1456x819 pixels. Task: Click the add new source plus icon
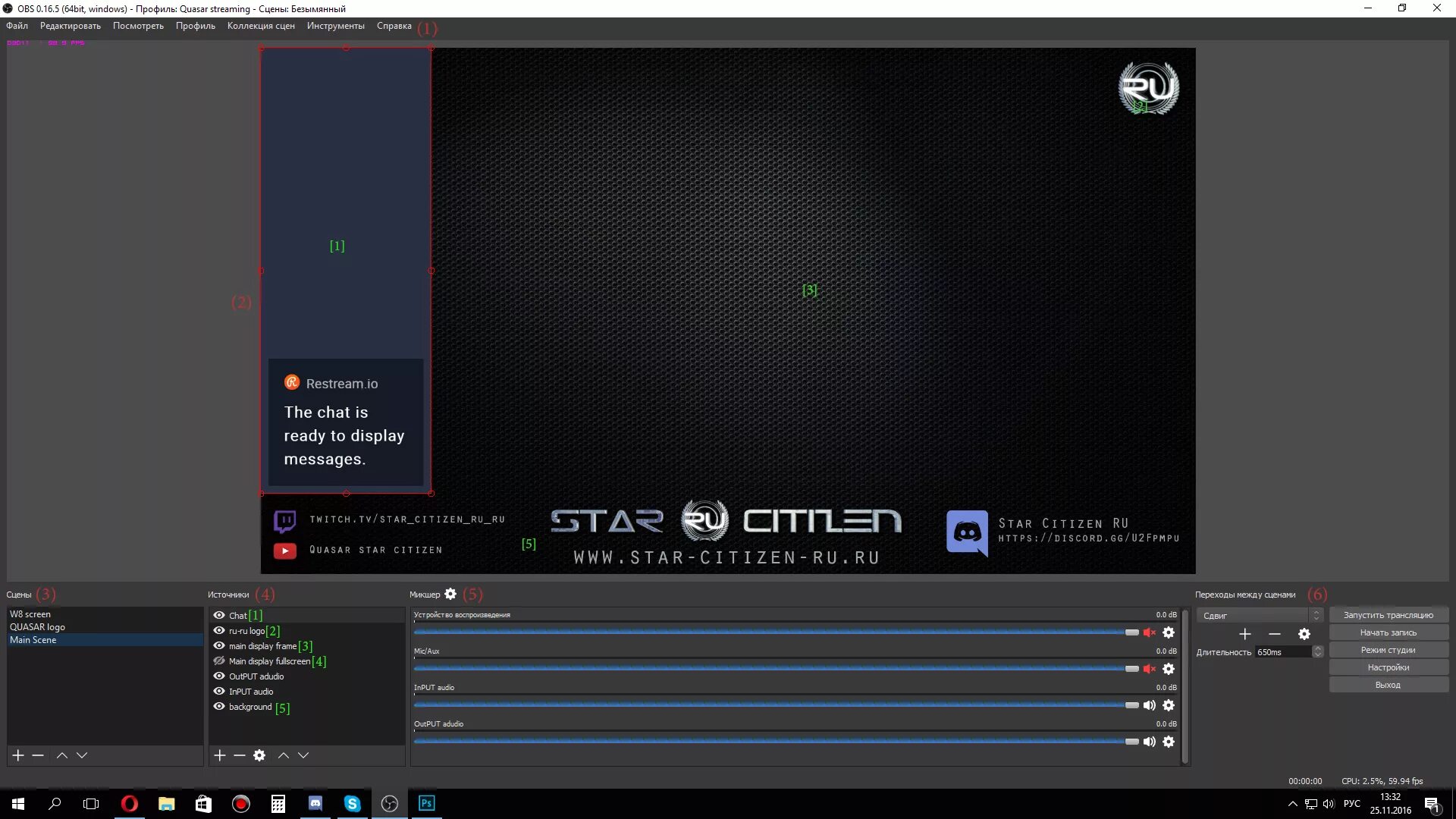[x=219, y=755]
